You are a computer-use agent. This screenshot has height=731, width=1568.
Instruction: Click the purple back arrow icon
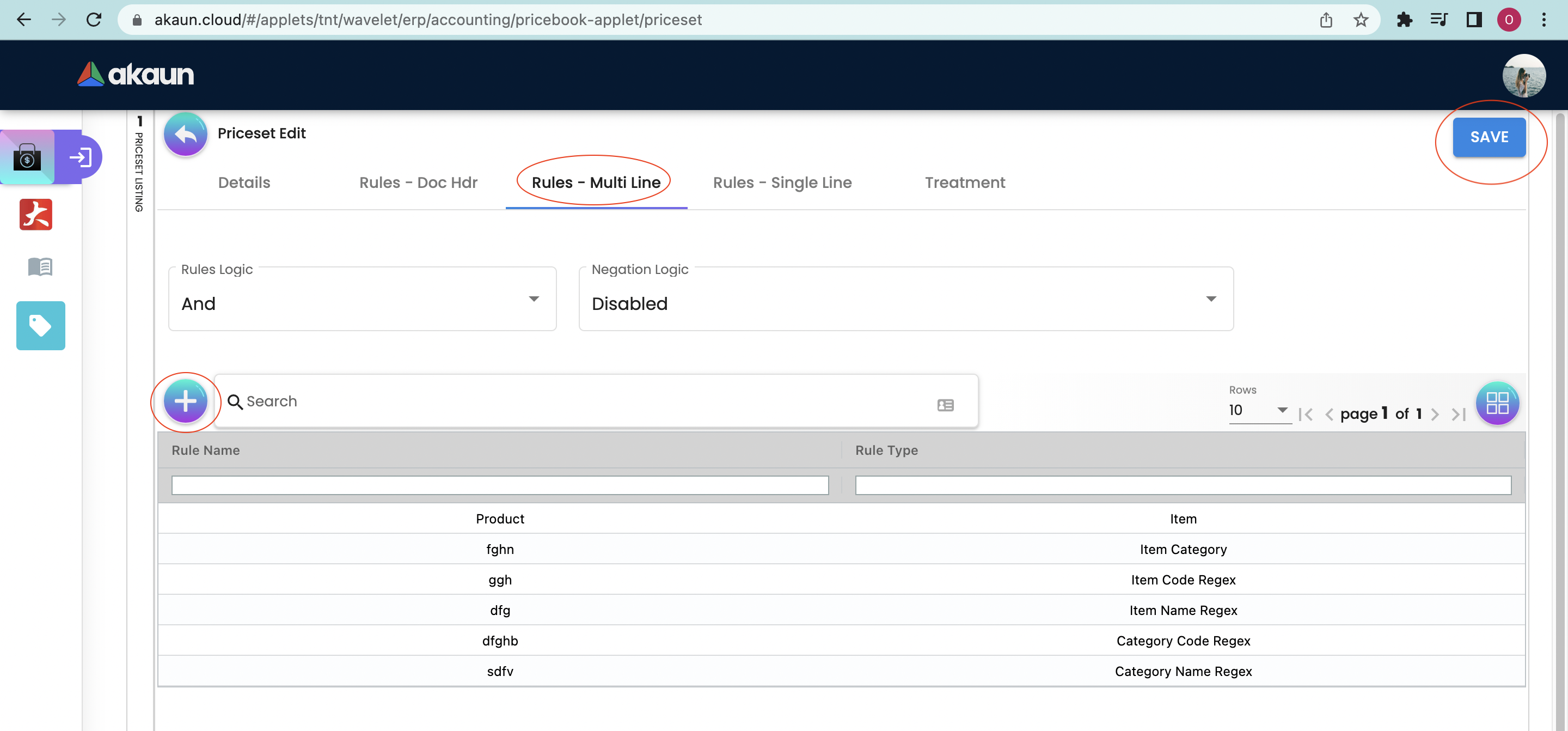click(x=186, y=134)
